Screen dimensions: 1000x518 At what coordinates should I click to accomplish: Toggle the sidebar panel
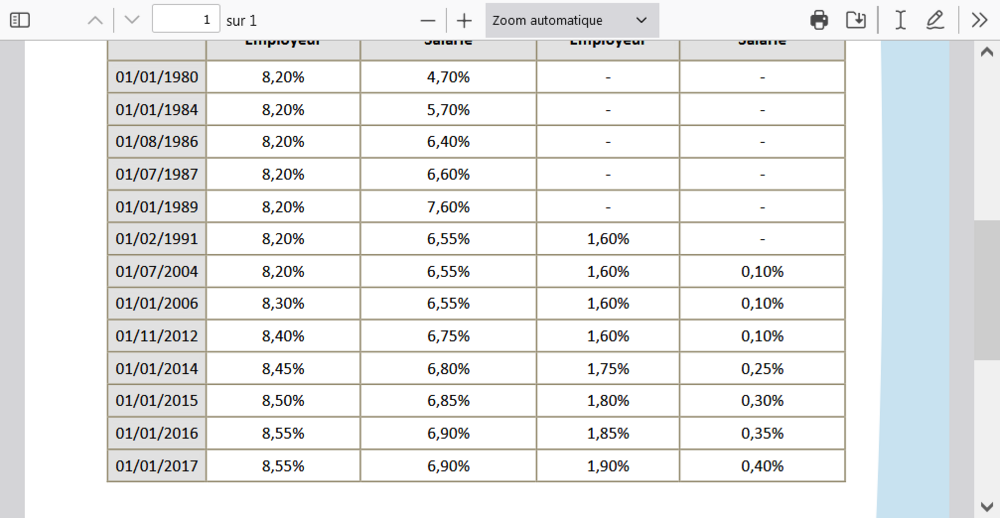pyautogui.click(x=20, y=20)
